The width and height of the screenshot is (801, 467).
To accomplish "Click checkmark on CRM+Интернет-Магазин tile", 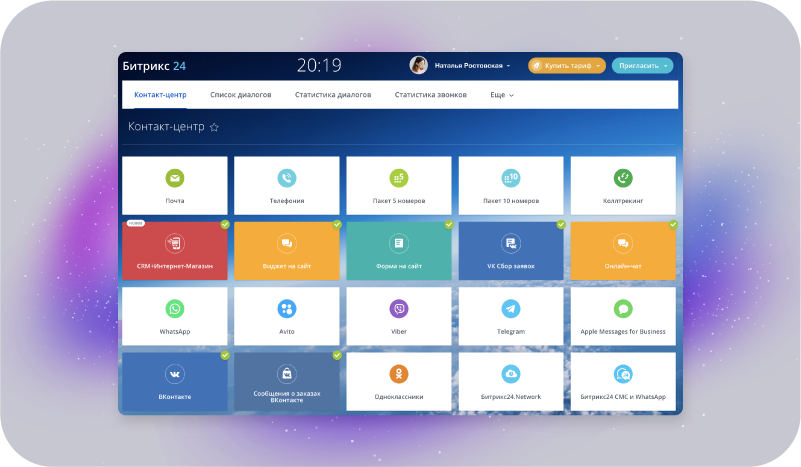I will (225, 224).
